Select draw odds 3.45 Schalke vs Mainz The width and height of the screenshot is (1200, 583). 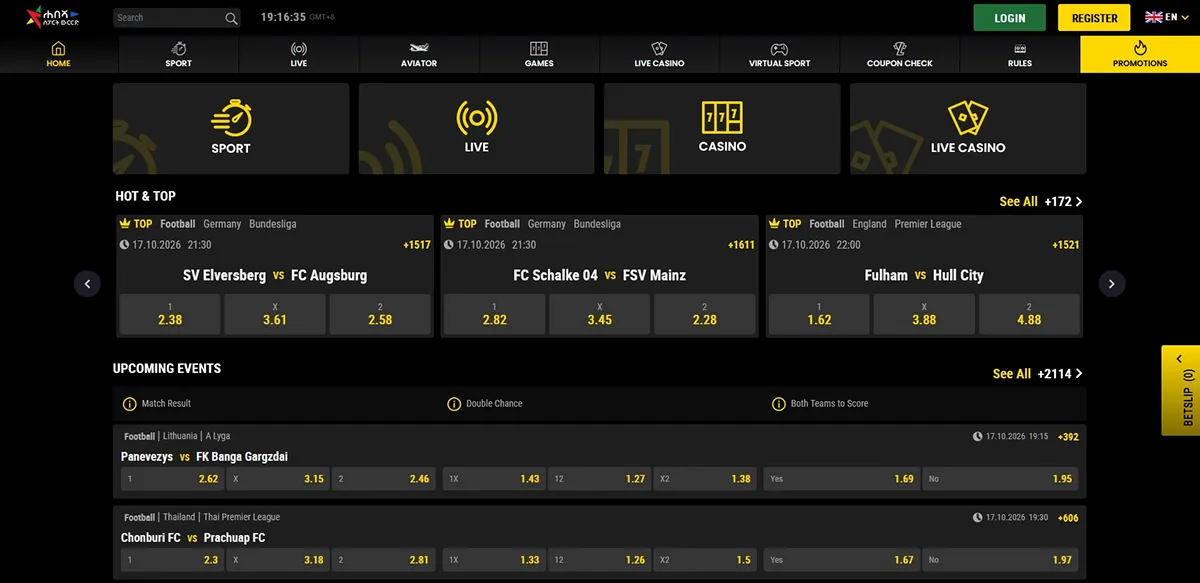click(599, 314)
